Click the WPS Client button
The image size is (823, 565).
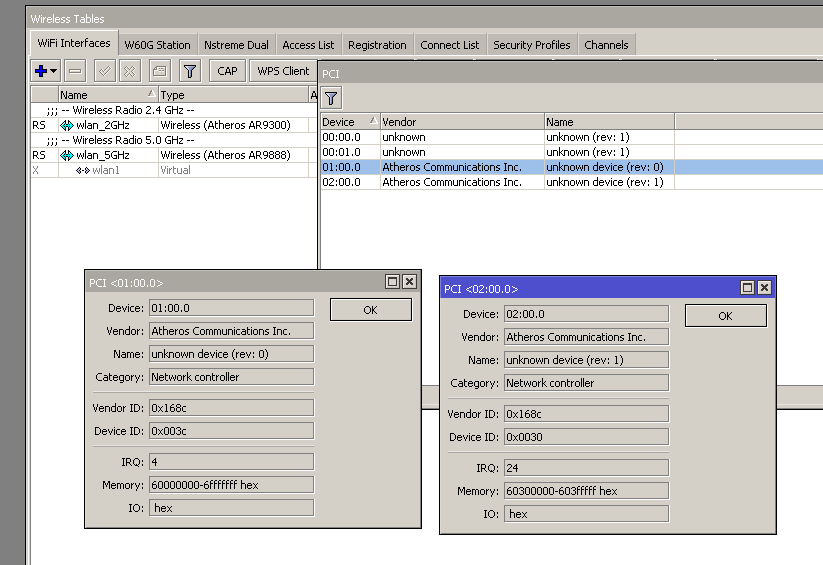[x=283, y=71]
